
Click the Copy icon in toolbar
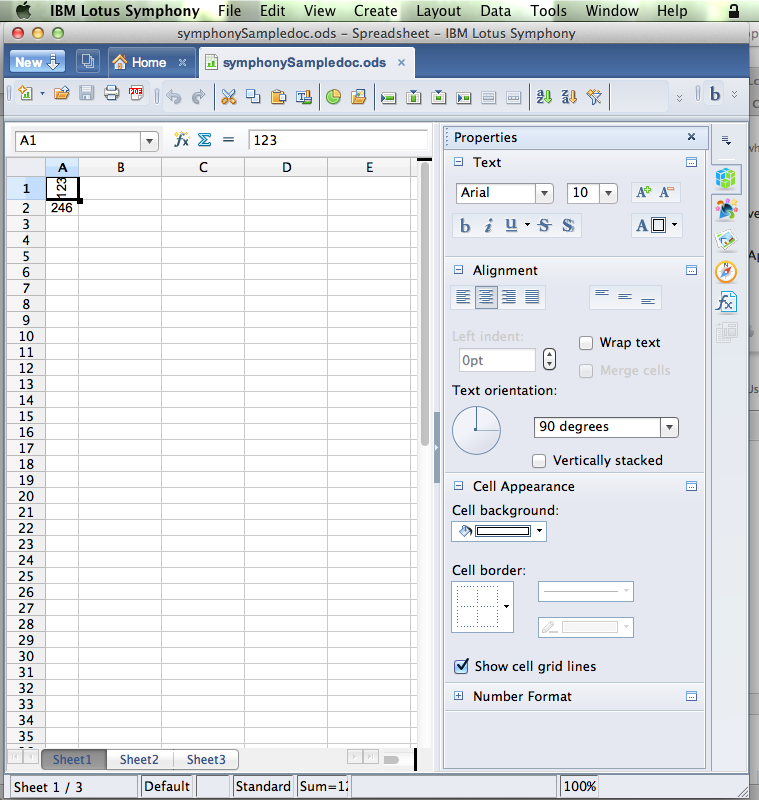[253, 96]
